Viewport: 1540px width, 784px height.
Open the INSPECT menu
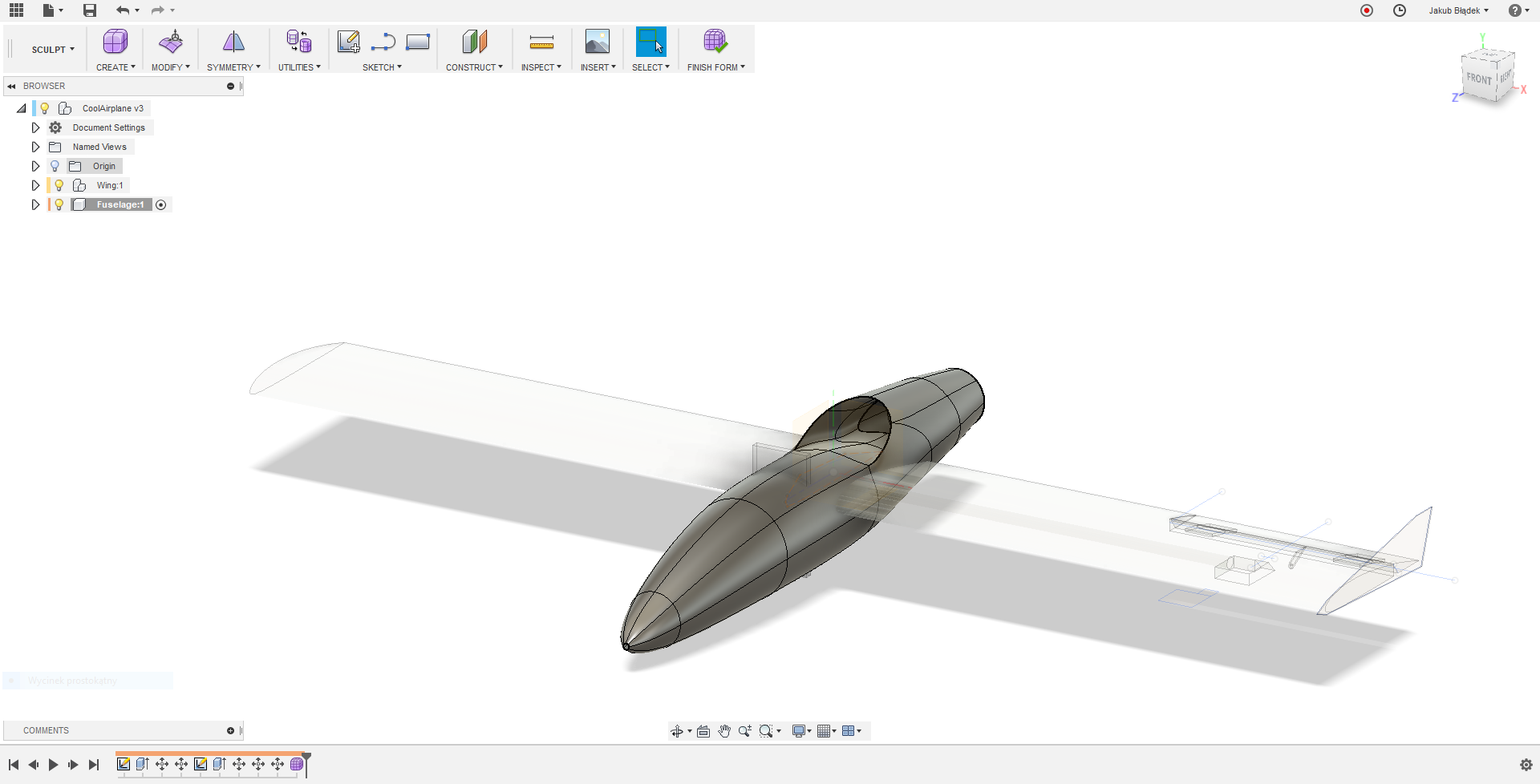(x=541, y=67)
